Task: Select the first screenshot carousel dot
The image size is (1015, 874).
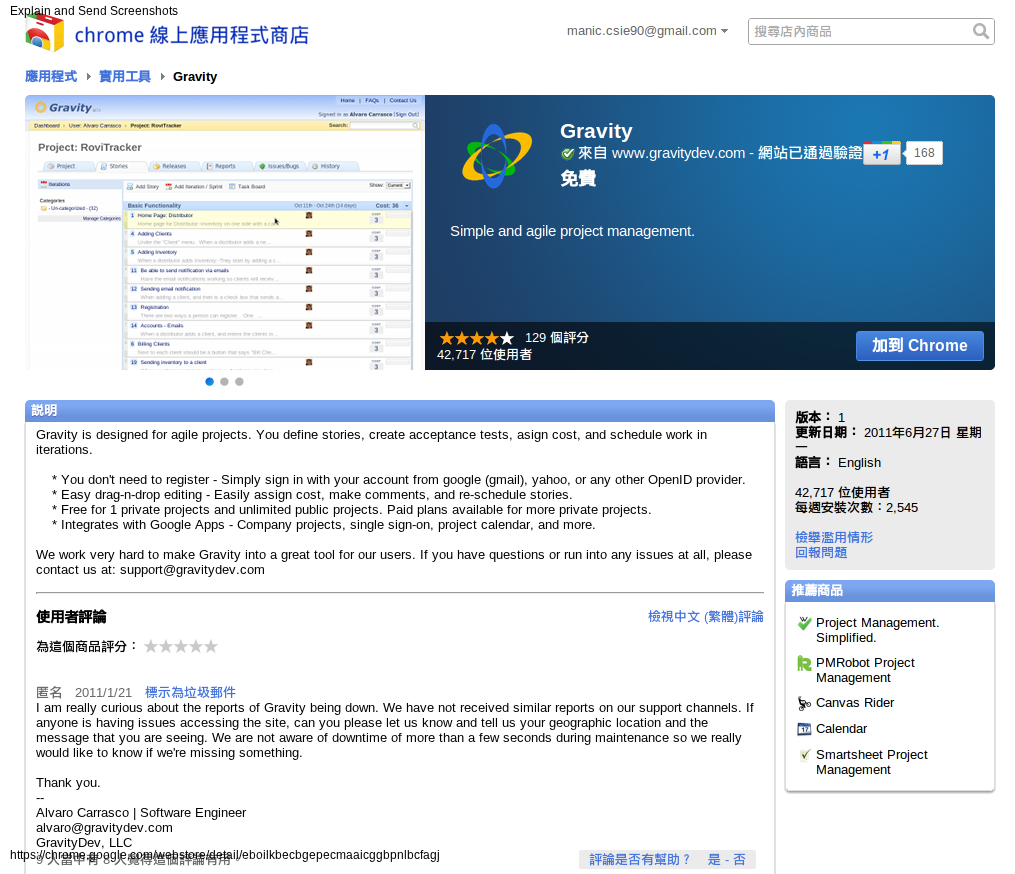Action: click(x=209, y=382)
